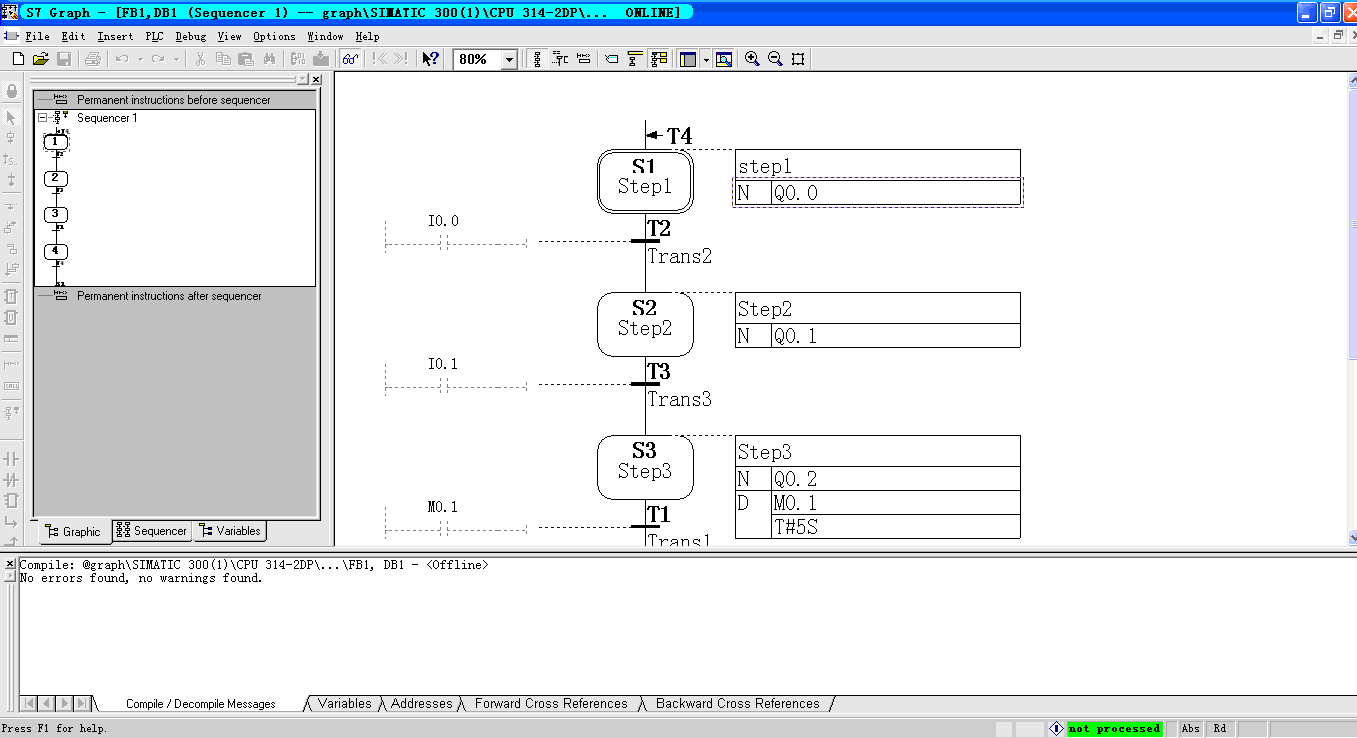Switch to the Sequencer tab
The height and width of the screenshot is (738, 1357).
pos(152,531)
